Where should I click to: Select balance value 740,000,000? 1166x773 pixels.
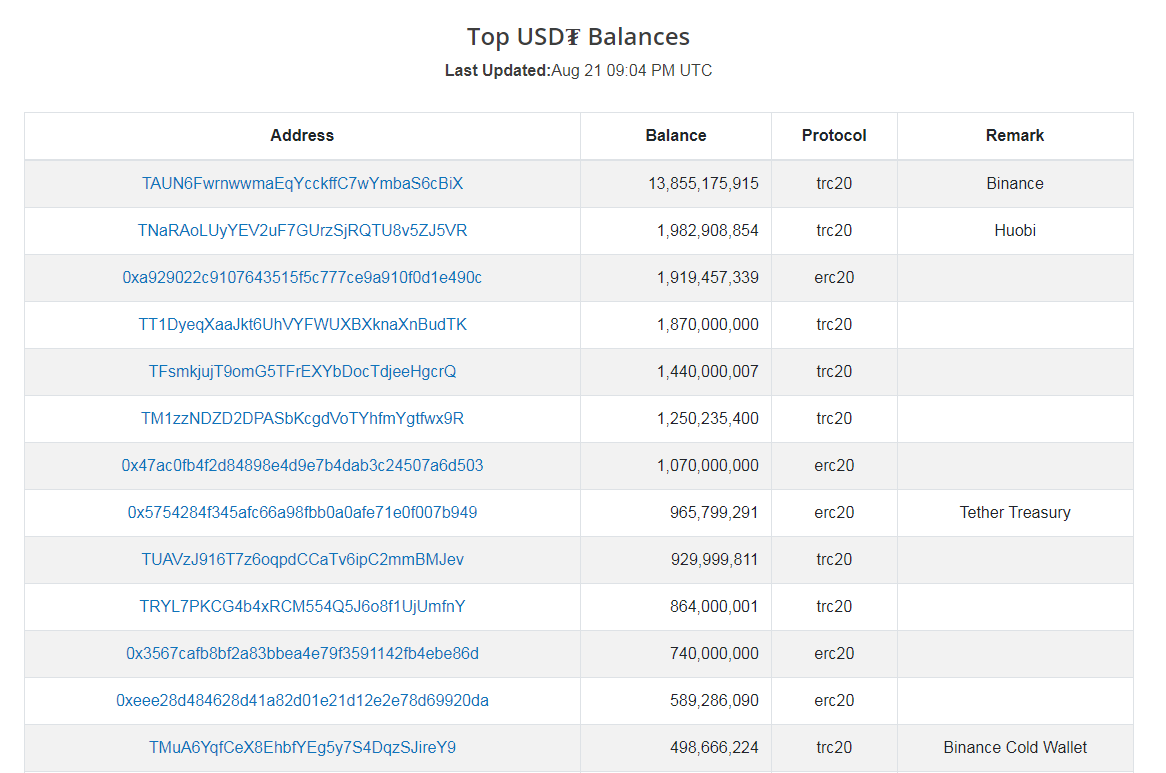tap(715, 653)
